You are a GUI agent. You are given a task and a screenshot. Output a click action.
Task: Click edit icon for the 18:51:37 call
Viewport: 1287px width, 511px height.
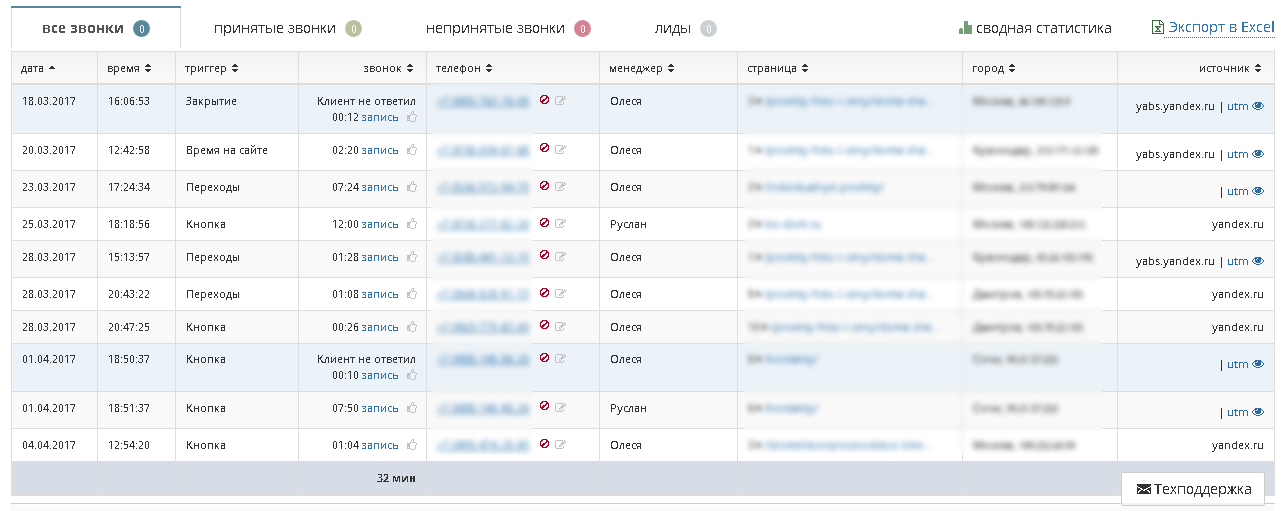[x=560, y=406]
